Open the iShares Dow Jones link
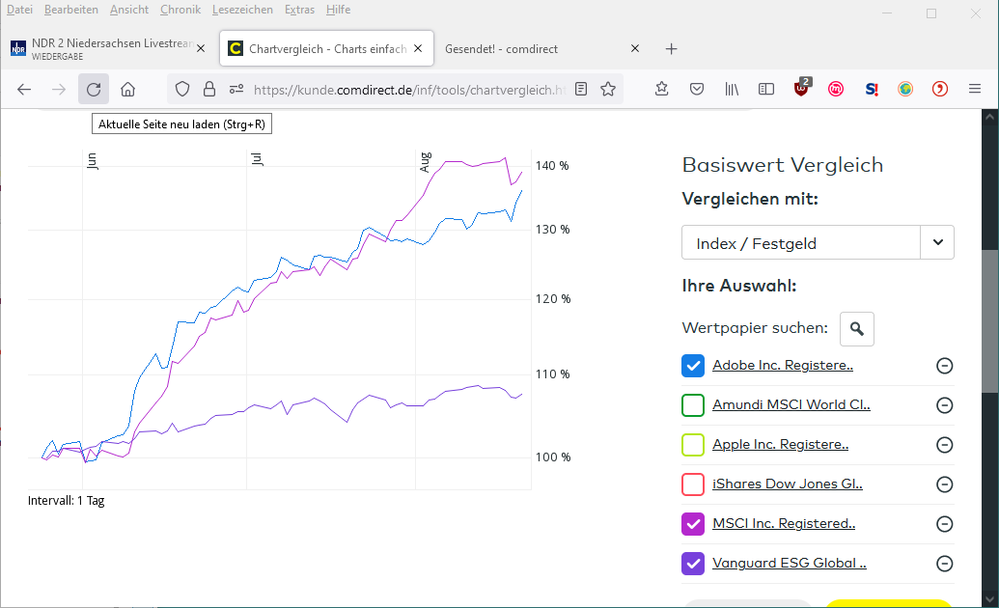999x608 pixels. point(787,484)
